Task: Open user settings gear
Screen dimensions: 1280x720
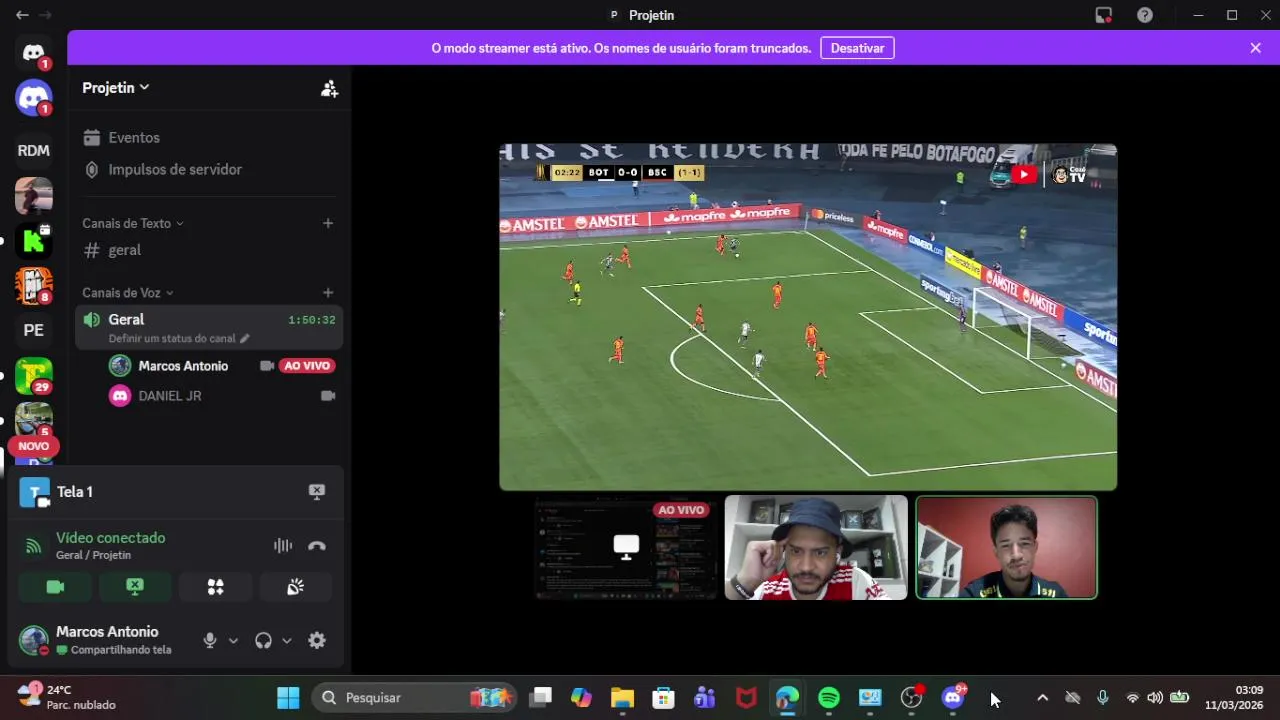Action: [317, 641]
